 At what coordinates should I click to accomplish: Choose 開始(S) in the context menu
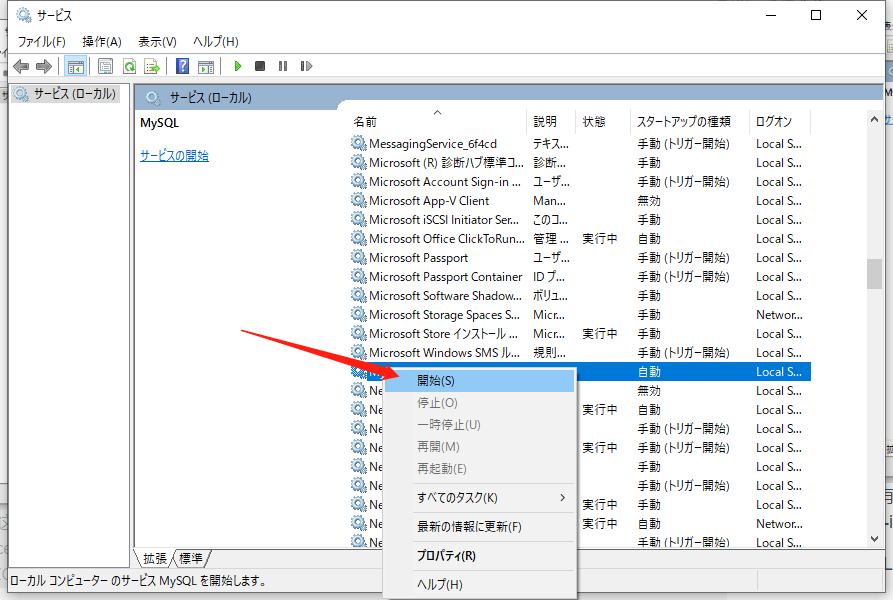pyautogui.click(x=480, y=381)
